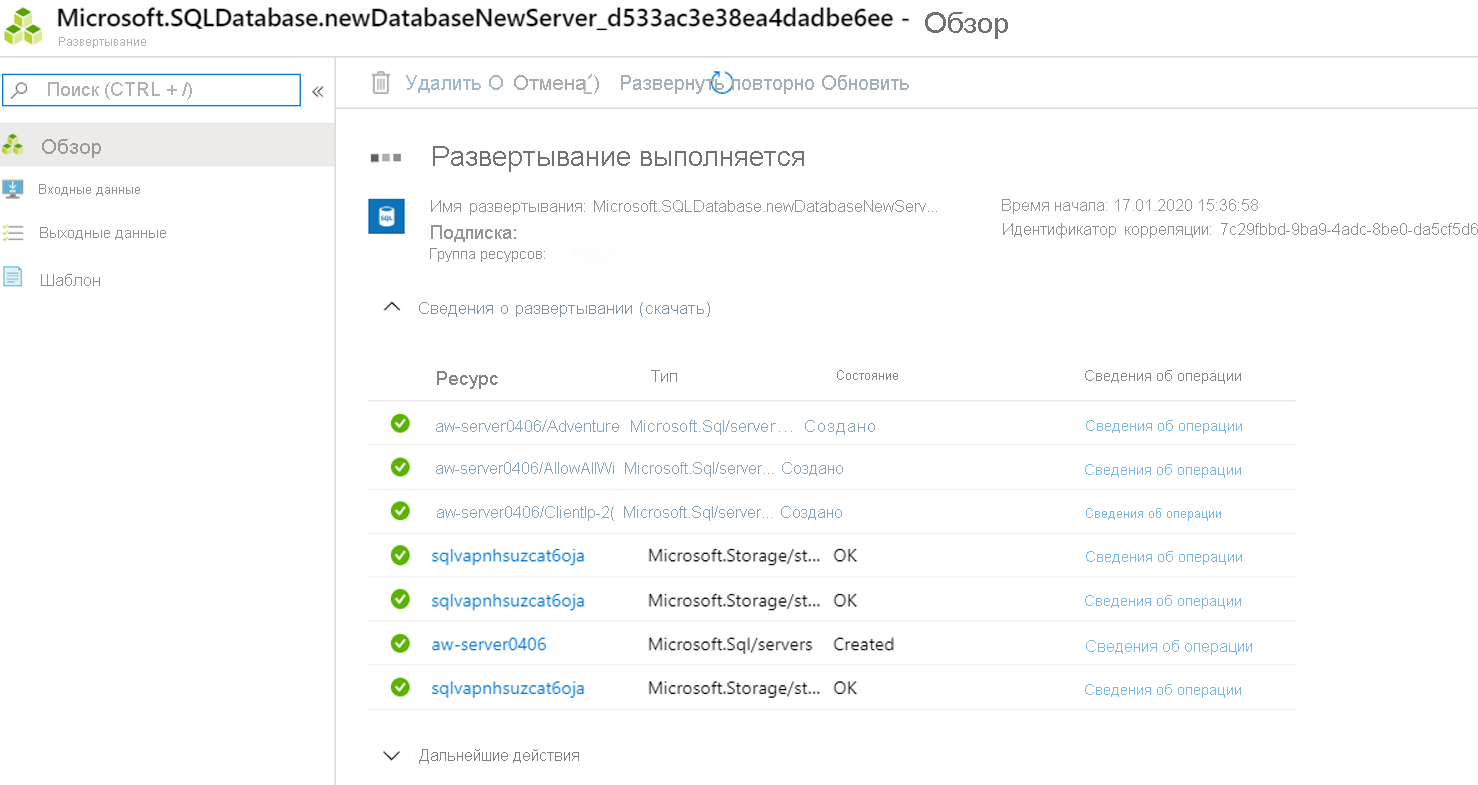Click the Выходные данные list icon
1478x785 pixels.
click(x=13, y=233)
